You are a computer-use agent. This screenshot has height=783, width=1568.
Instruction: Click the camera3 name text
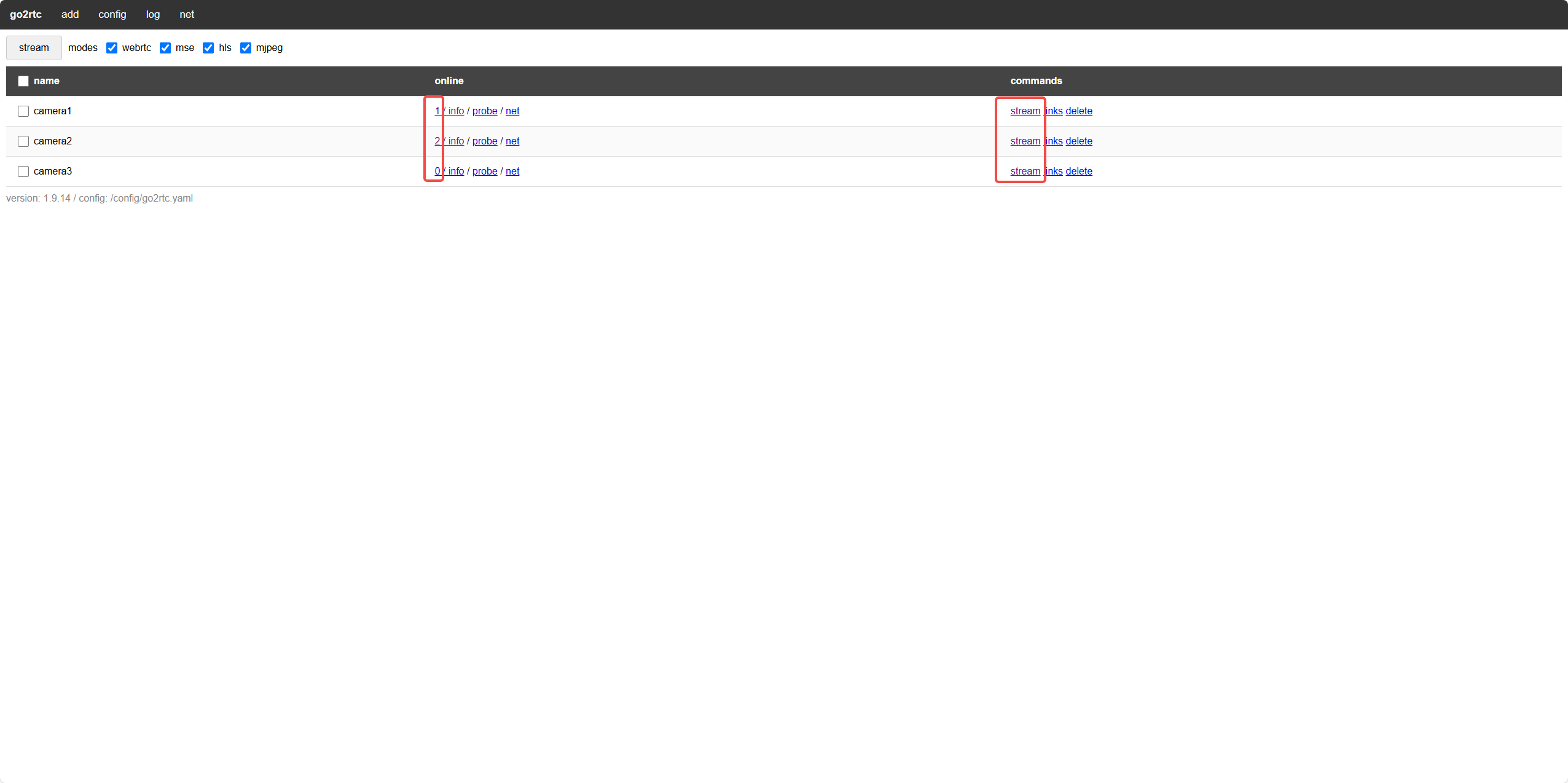click(x=53, y=171)
